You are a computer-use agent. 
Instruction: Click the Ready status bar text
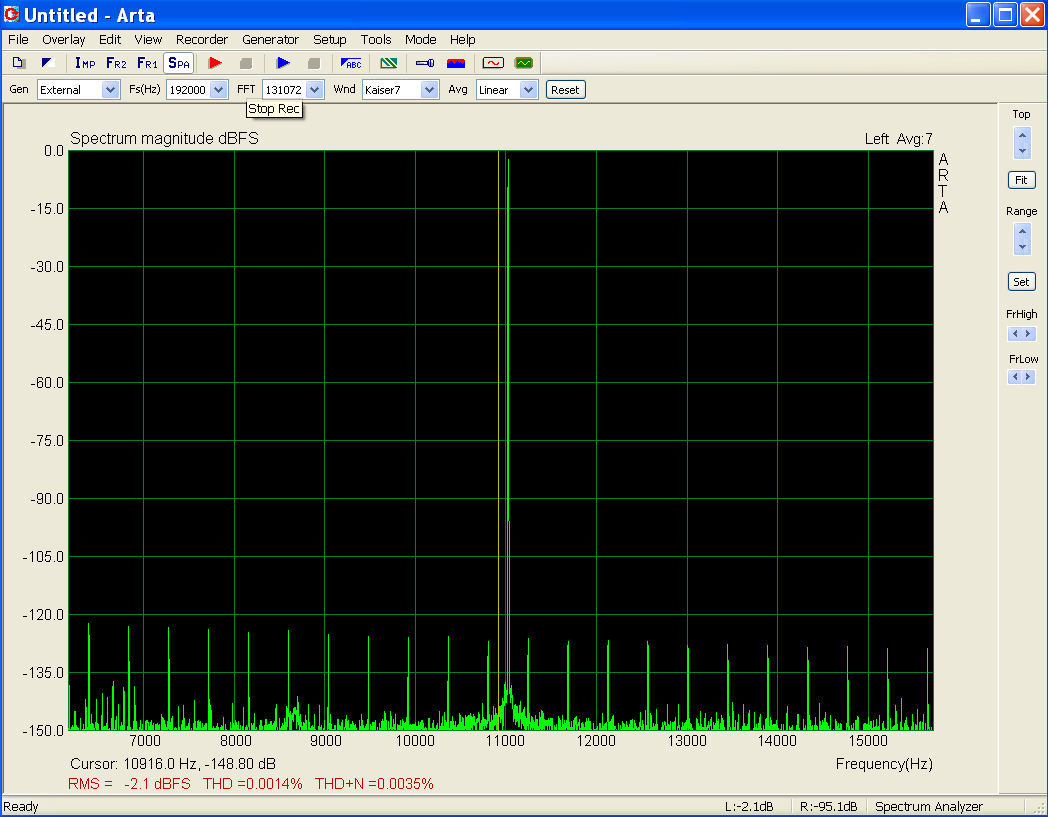click(x=21, y=806)
